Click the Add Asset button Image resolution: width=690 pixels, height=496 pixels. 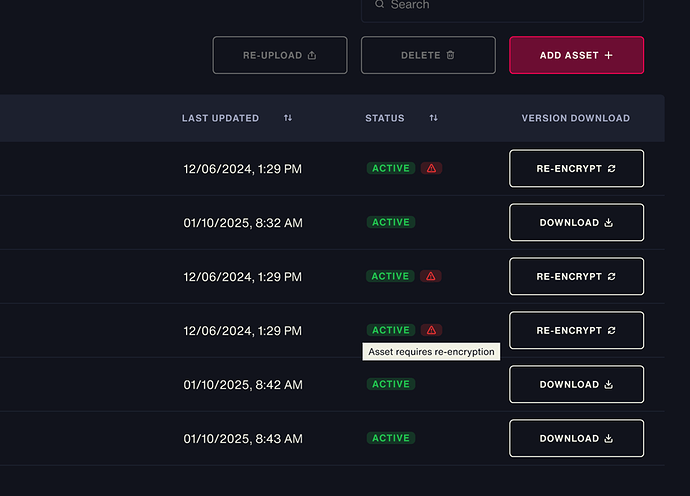point(576,55)
